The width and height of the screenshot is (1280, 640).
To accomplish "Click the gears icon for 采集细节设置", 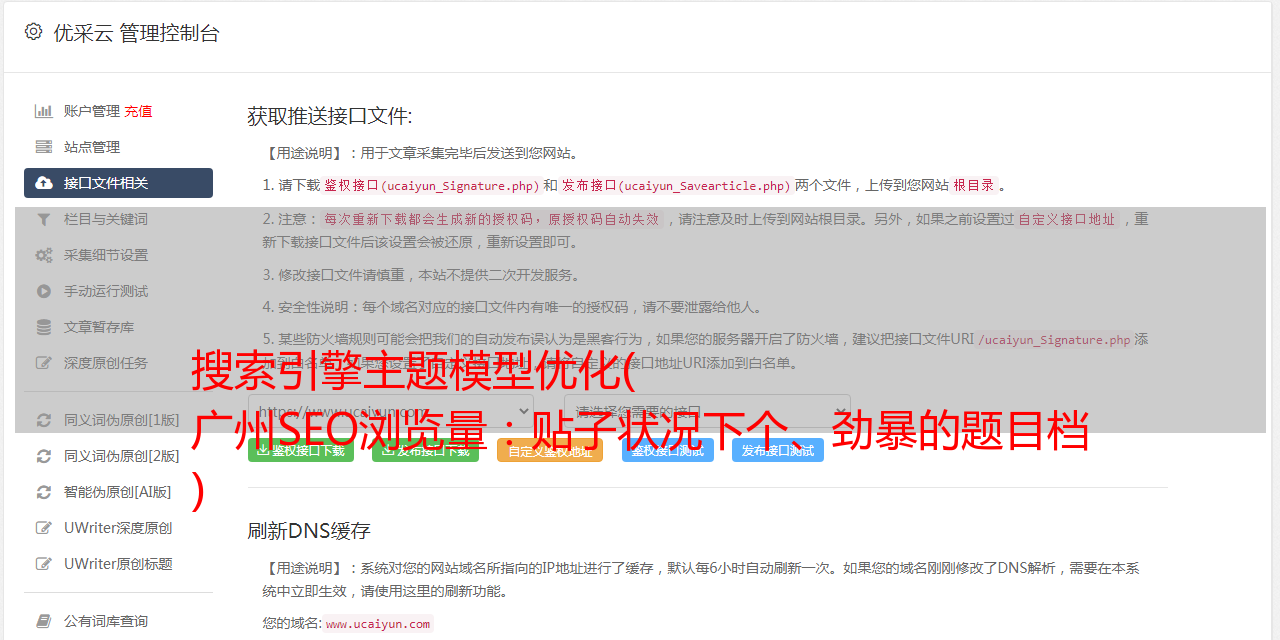I will pyautogui.click(x=44, y=255).
